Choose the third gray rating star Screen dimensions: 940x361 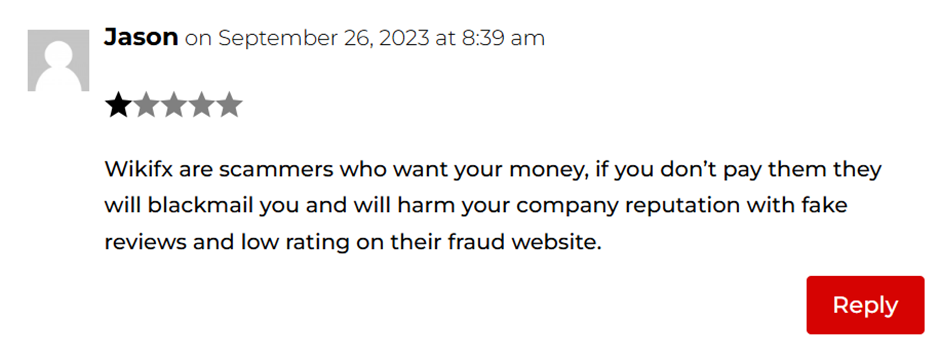click(173, 106)
